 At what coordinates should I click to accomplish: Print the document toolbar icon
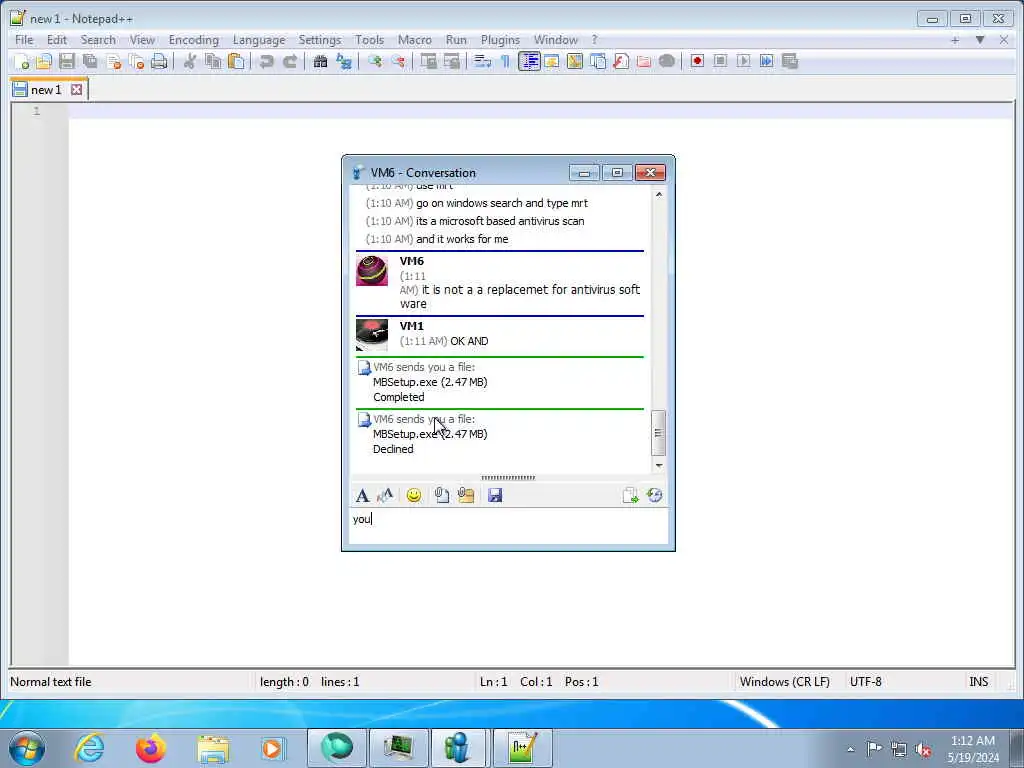tap(159, 61)
